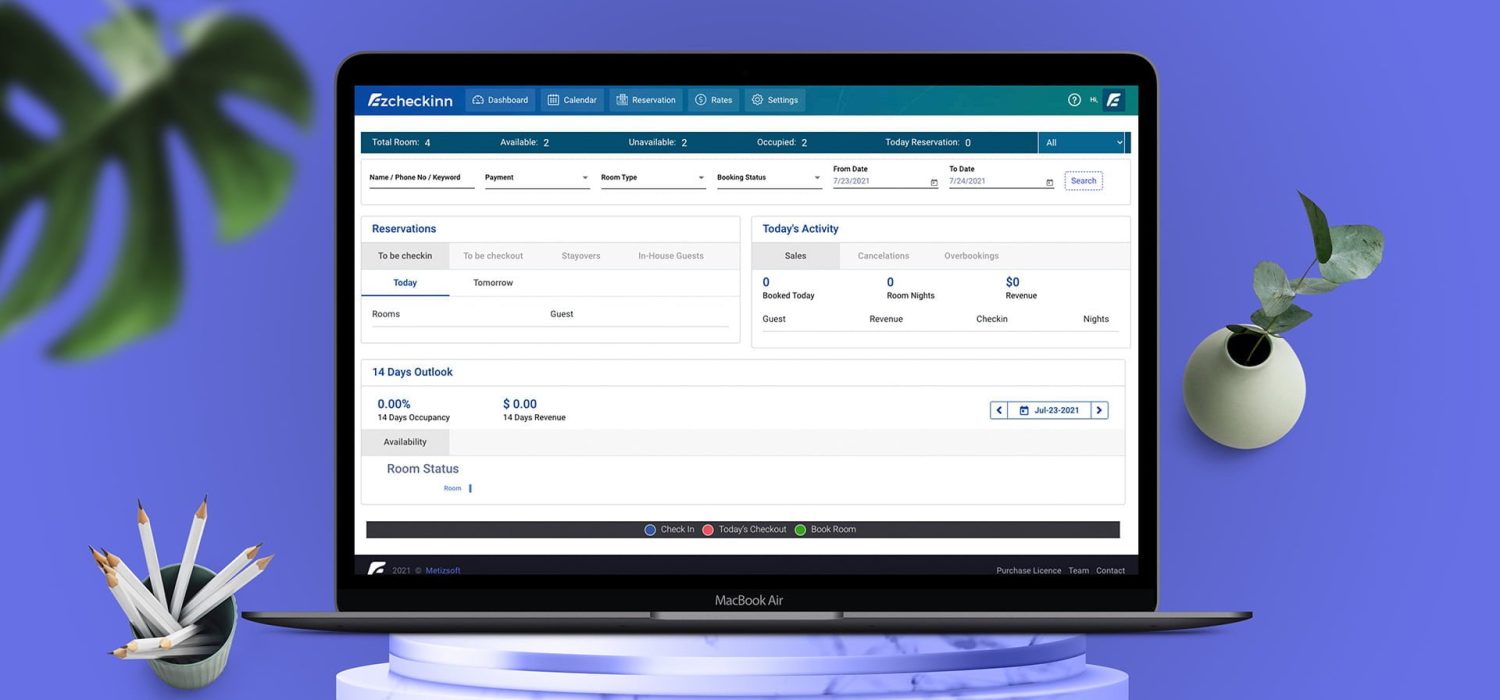Switch to the Overbookings tab
Screen dimensions: 1500x700
coord(972,256)
